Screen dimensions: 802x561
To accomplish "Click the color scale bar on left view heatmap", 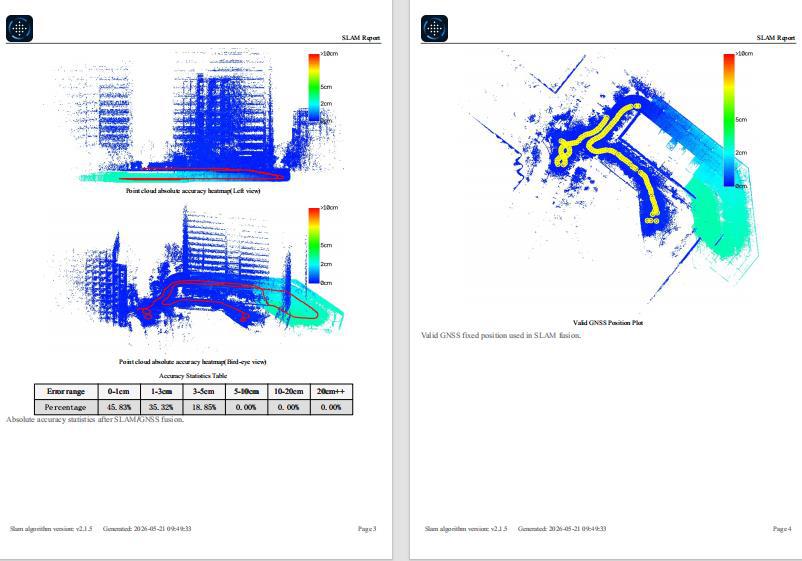I will (314, 87).
